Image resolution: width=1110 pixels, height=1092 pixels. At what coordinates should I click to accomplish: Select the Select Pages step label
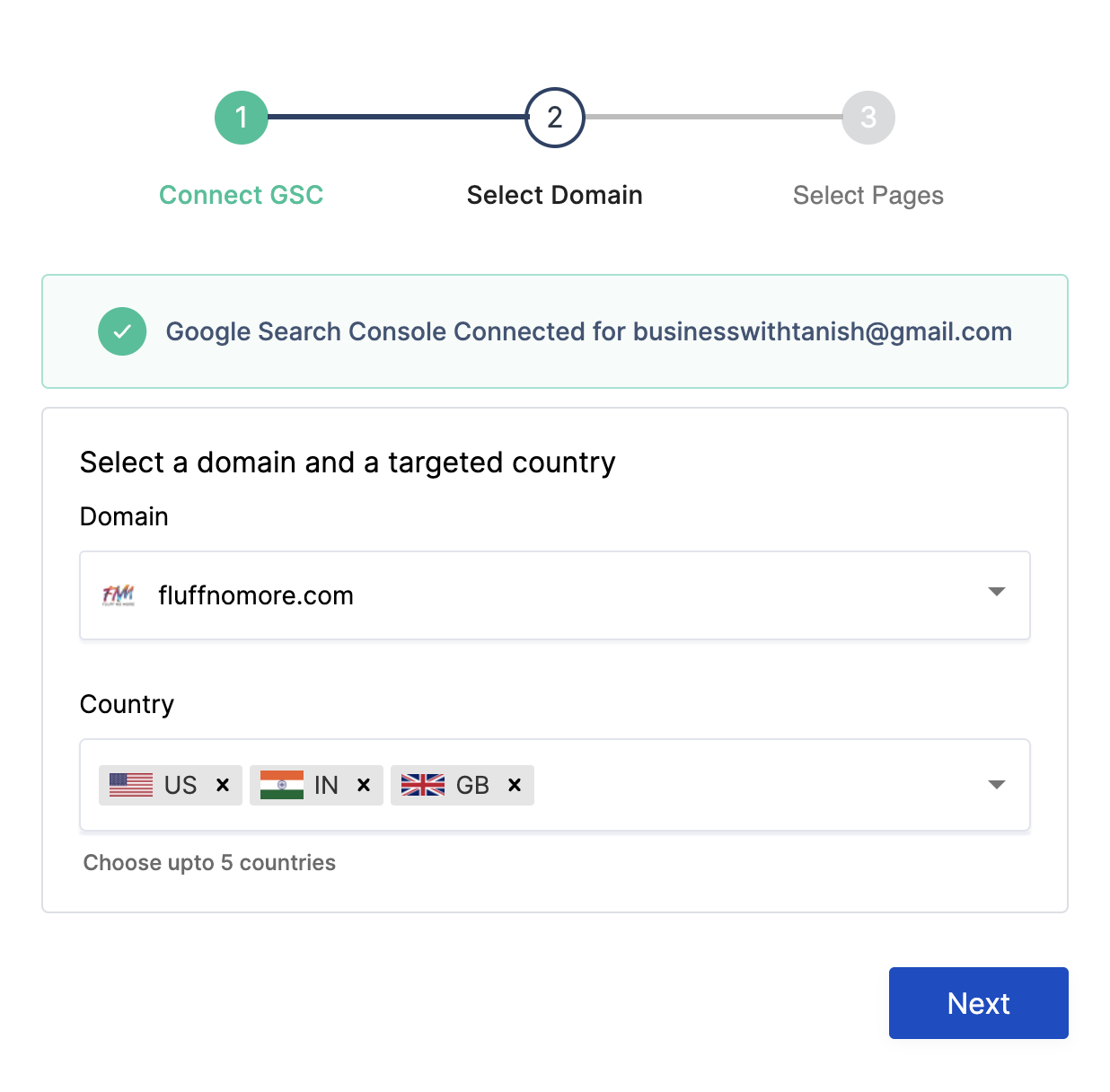[868, 195]
